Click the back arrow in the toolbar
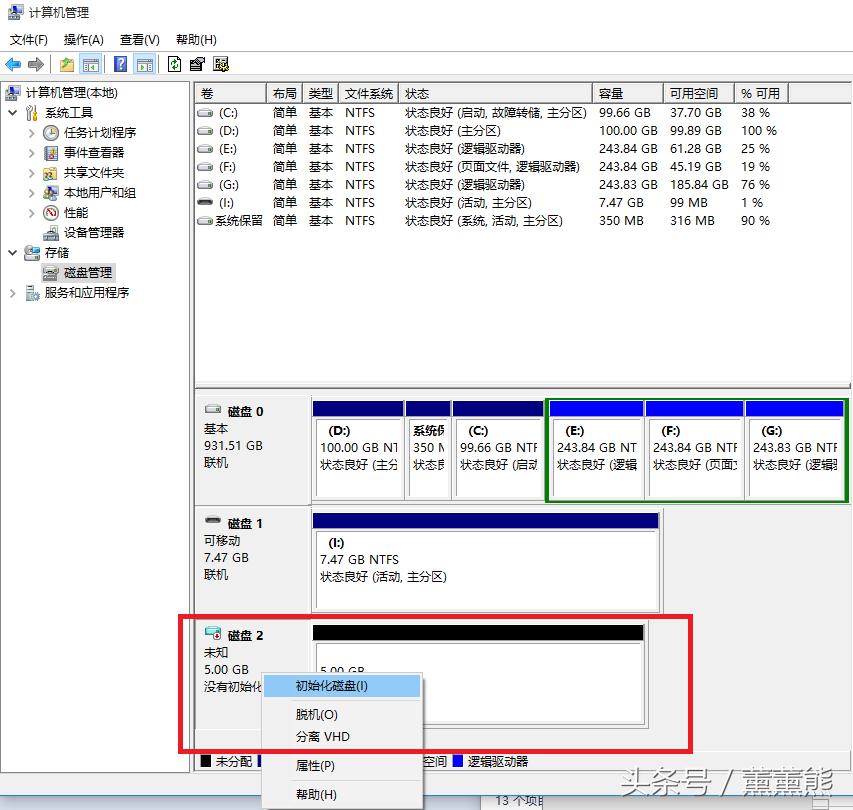 [x=13, y=64]
